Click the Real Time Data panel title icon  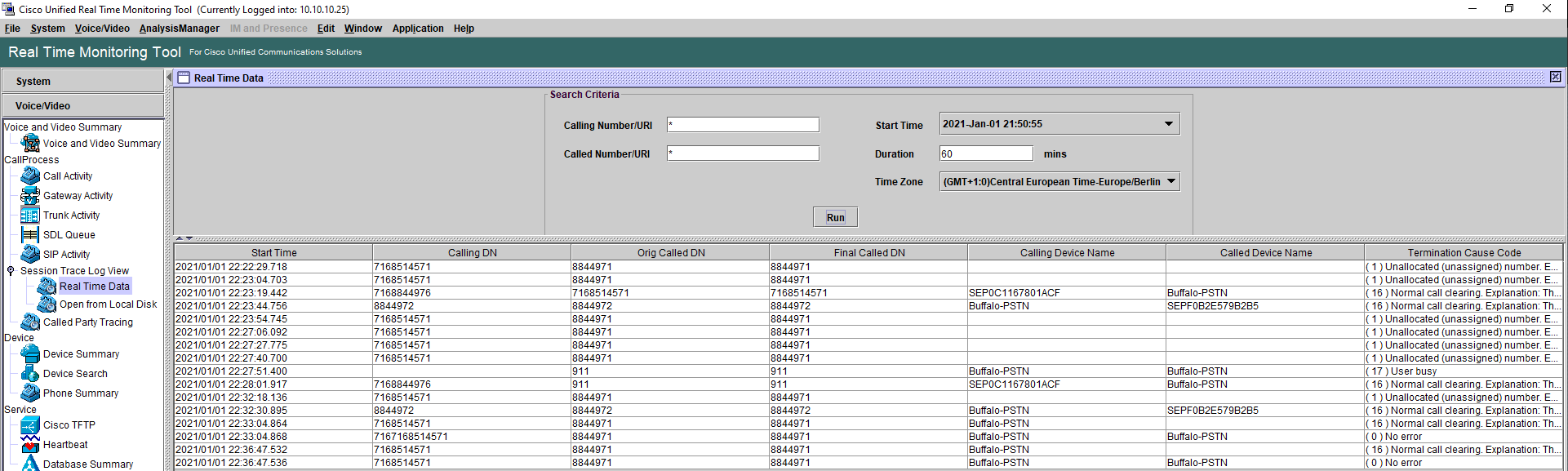(184, 78)
